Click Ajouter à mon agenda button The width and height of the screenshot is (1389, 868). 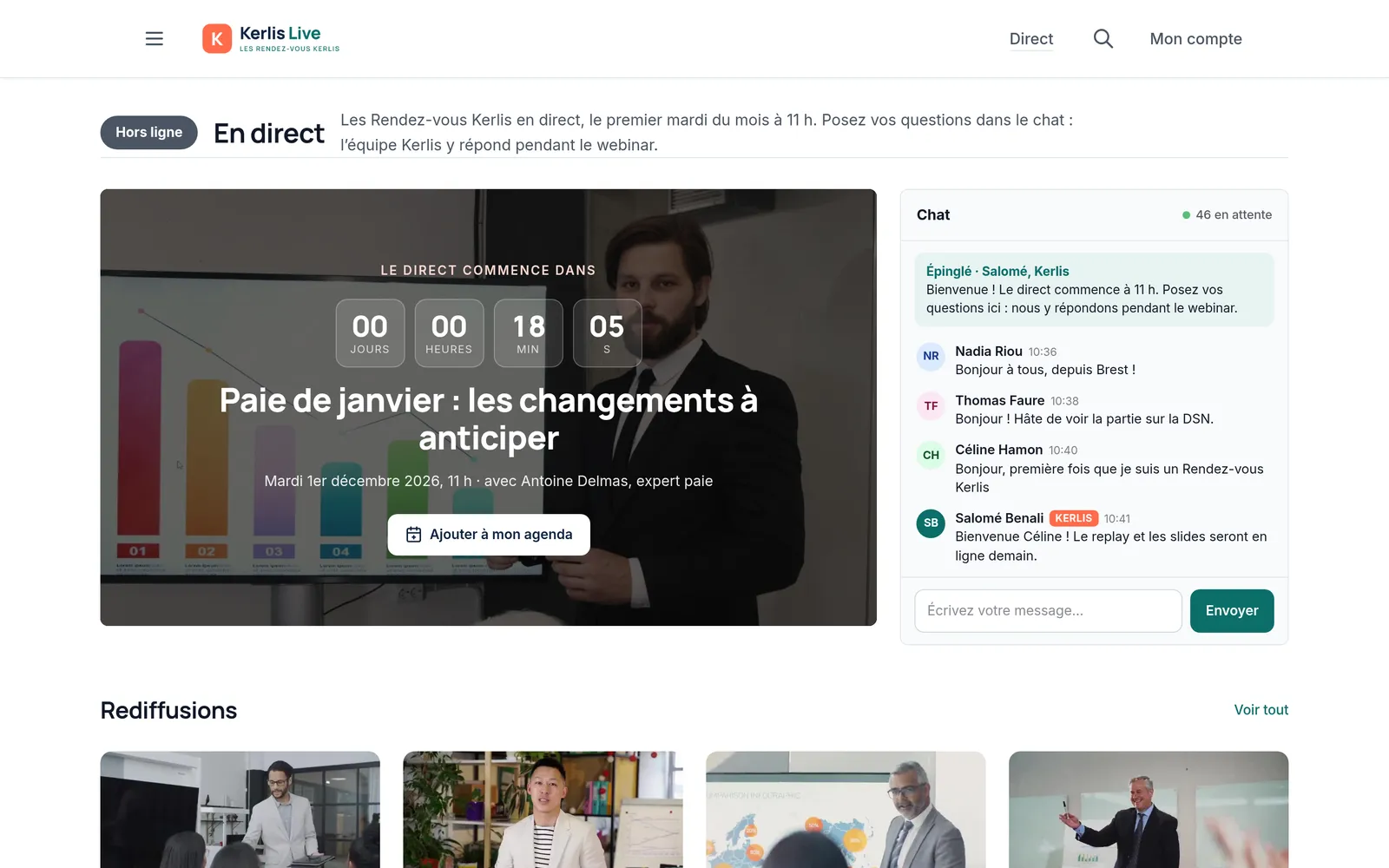pos(489,535)
